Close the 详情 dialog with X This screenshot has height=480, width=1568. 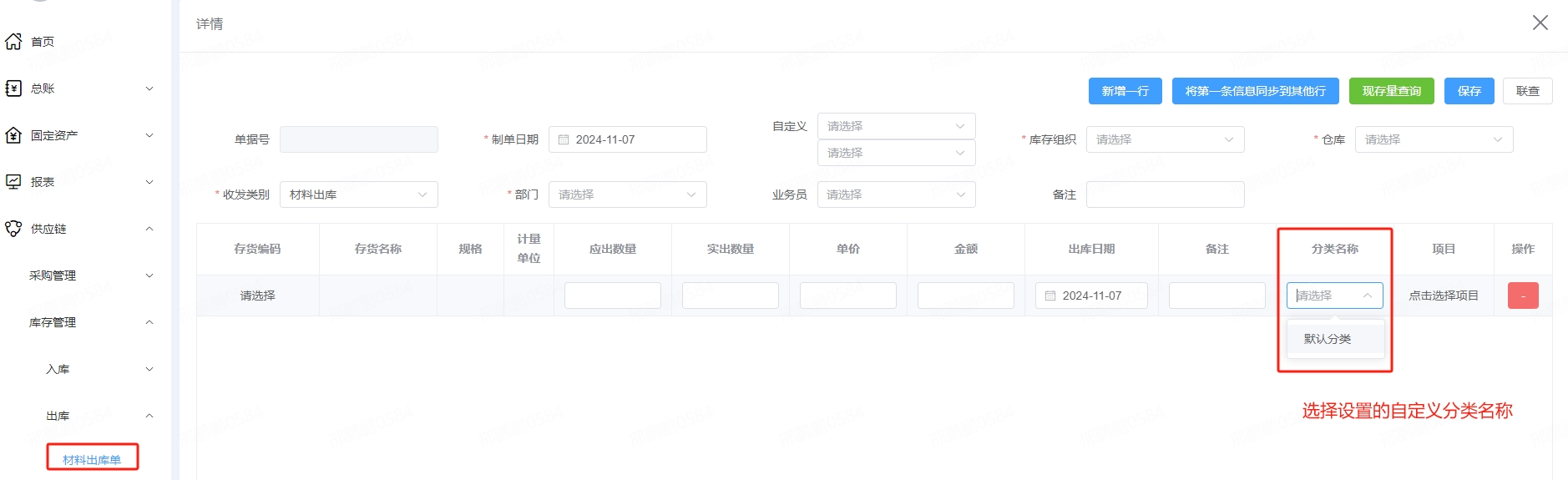(x=1540, y=23)
